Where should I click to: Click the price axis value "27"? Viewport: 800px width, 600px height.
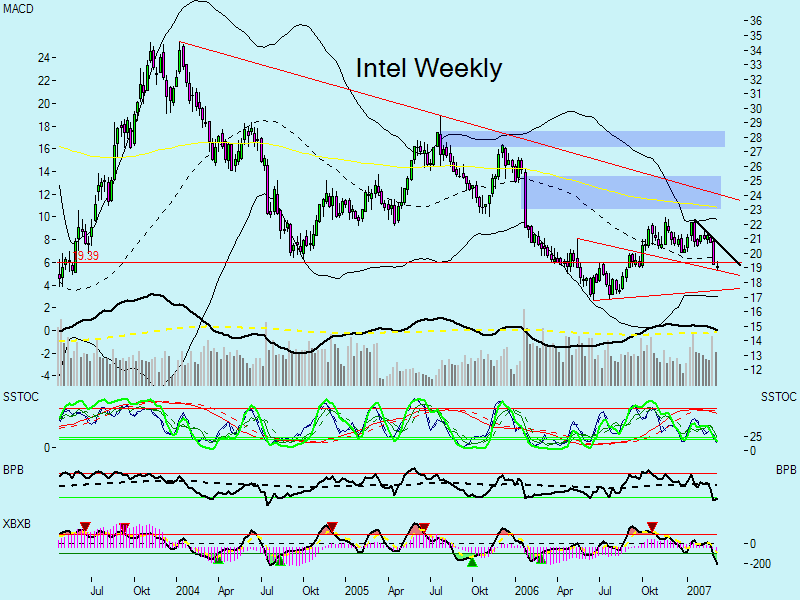coord(756,152)
